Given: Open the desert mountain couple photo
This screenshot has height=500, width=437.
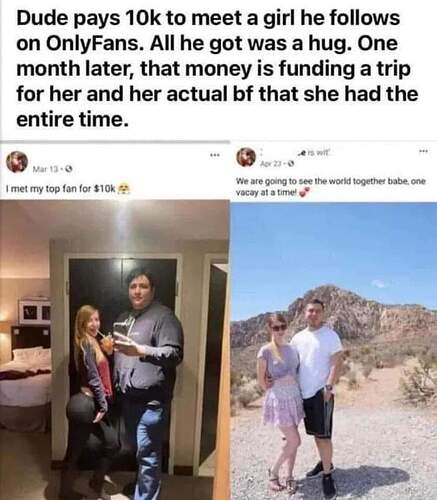Looking at the screenshot, I should [334, 351].
